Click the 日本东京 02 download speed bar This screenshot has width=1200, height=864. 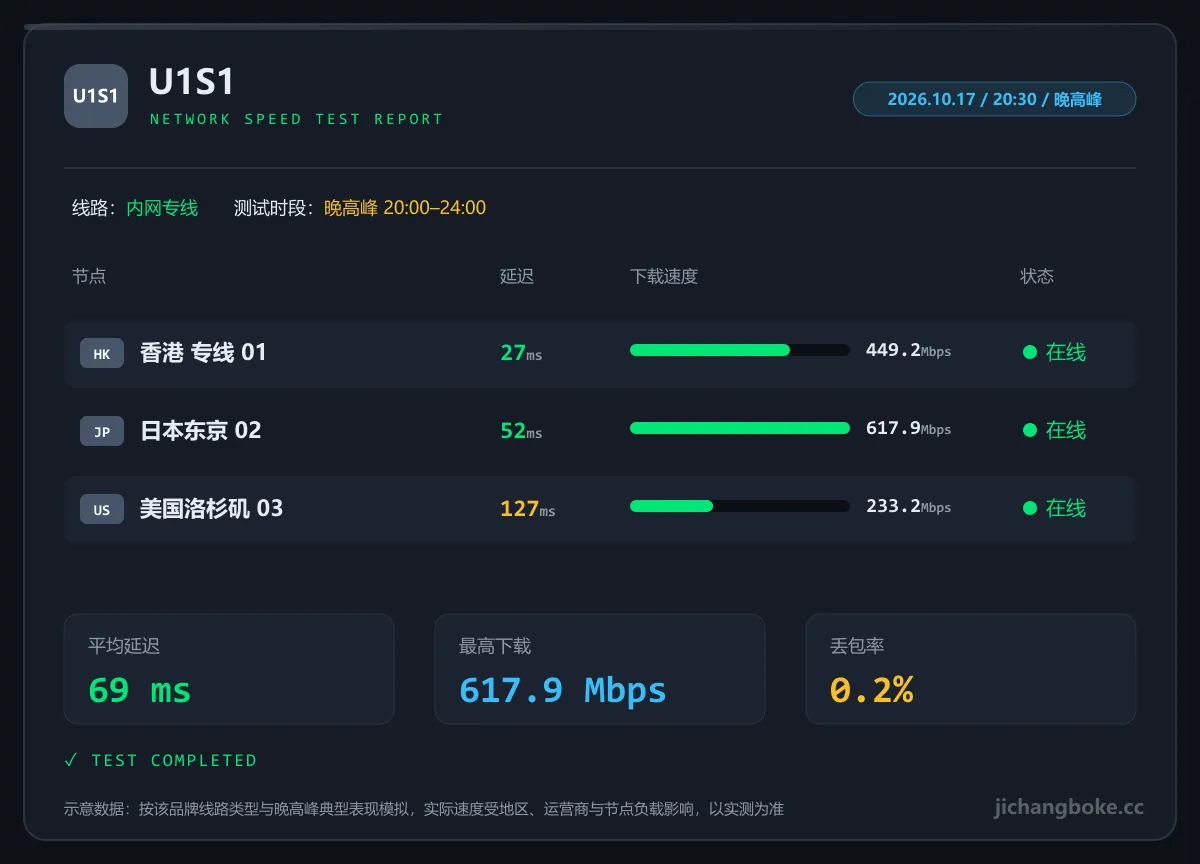(740, 428)
